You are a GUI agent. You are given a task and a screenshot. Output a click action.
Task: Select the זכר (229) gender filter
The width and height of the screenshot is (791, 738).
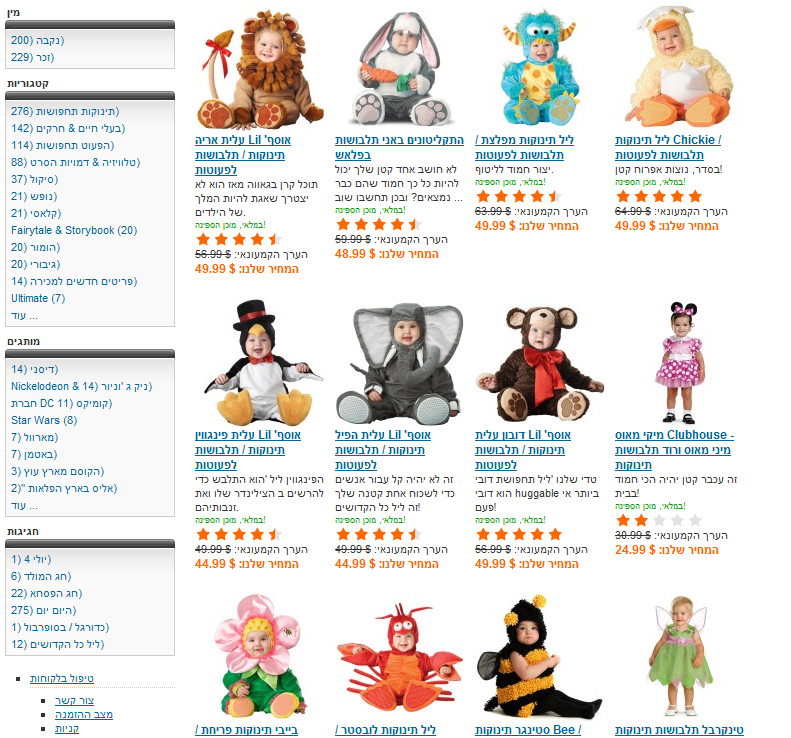point(32,58)
